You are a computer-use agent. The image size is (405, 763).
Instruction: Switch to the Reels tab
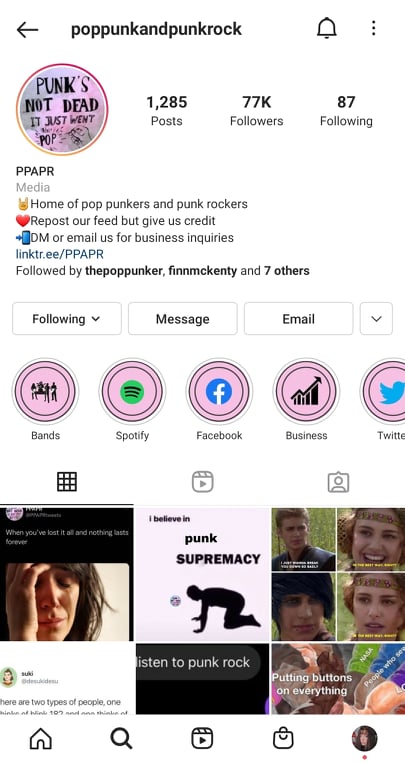202,482
